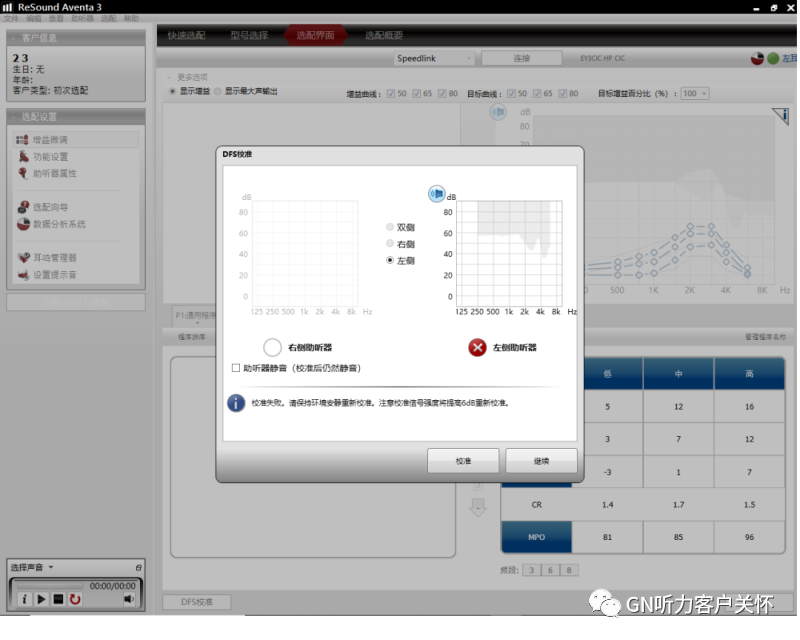Click the red loop icon in sound player

pos(75,599)
